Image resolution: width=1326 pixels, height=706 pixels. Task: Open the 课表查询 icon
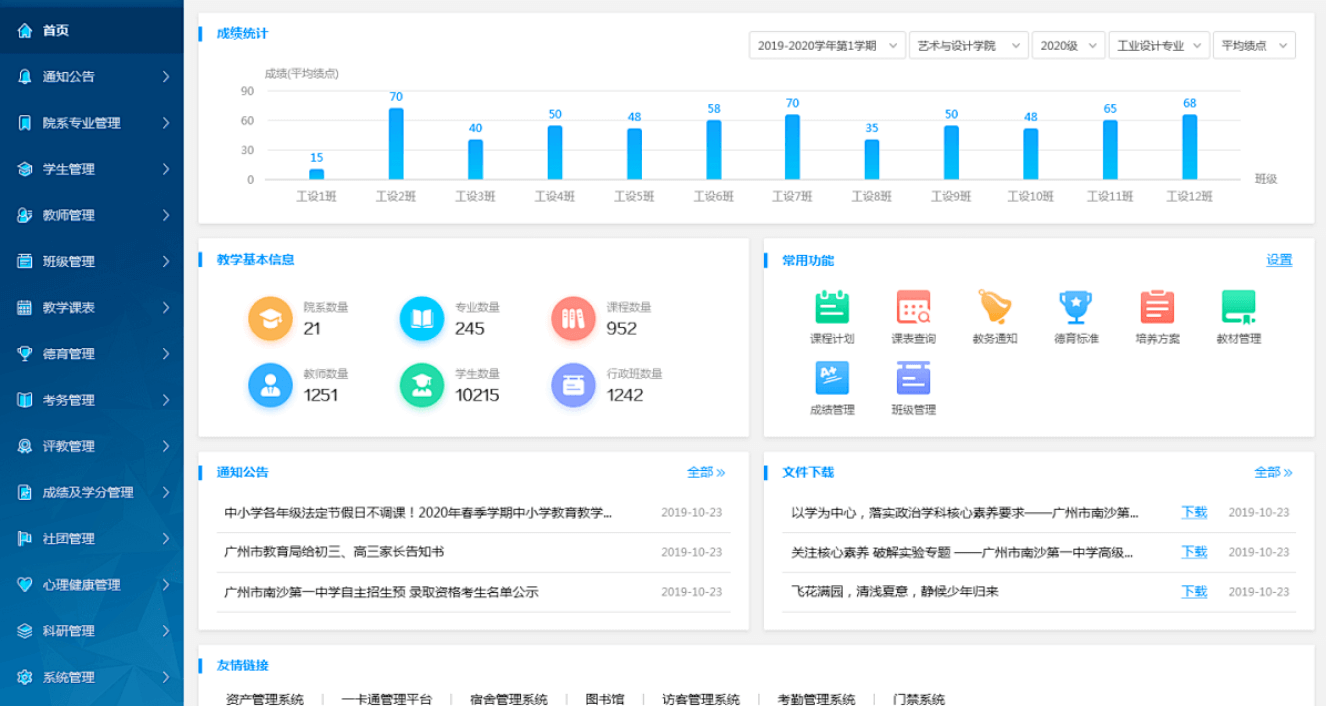tap(913, 311)
